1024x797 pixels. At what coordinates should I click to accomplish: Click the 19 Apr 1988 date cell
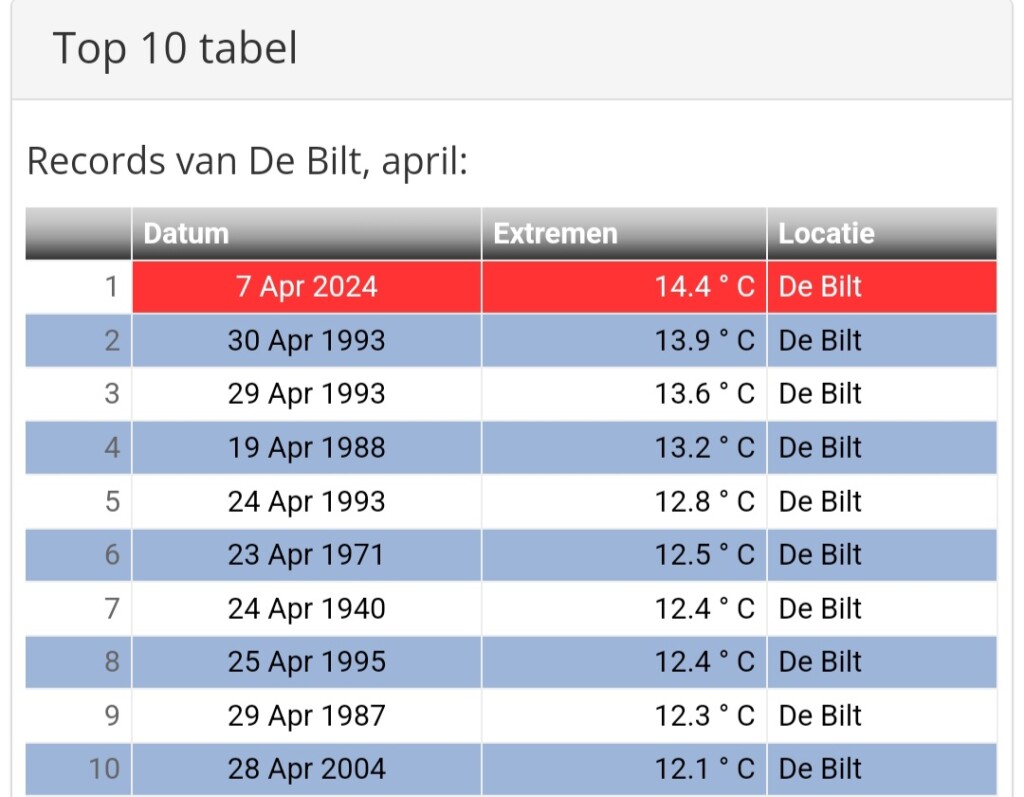click(306, 448)
